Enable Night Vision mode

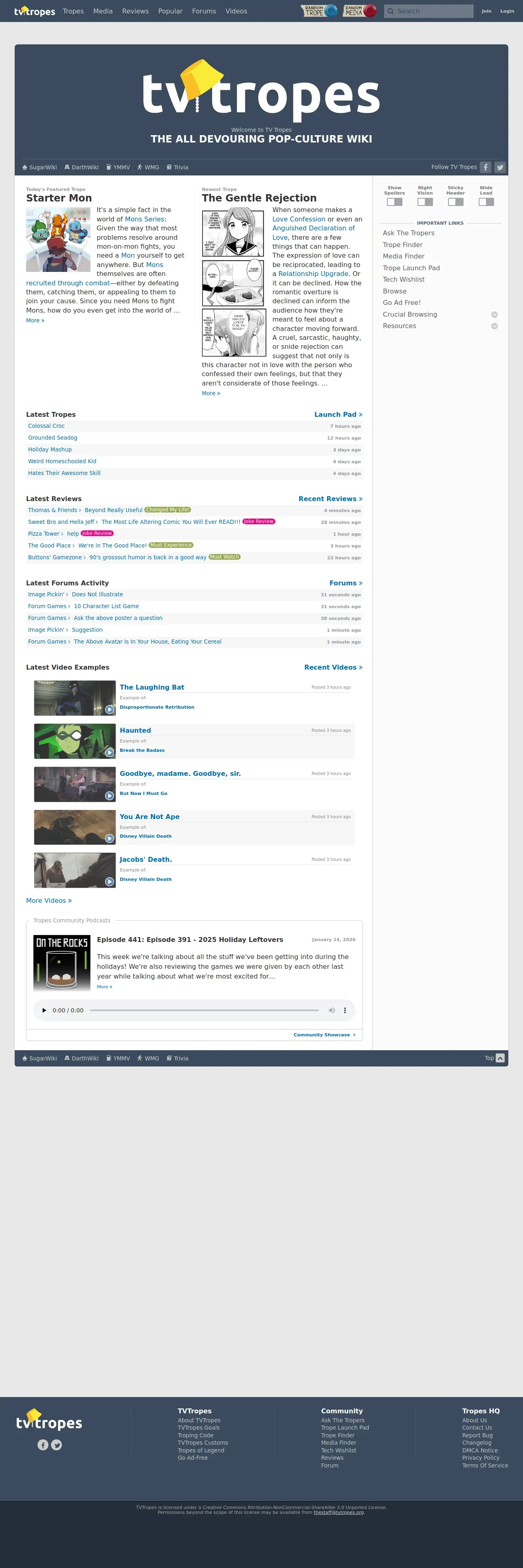coord(425,202)
